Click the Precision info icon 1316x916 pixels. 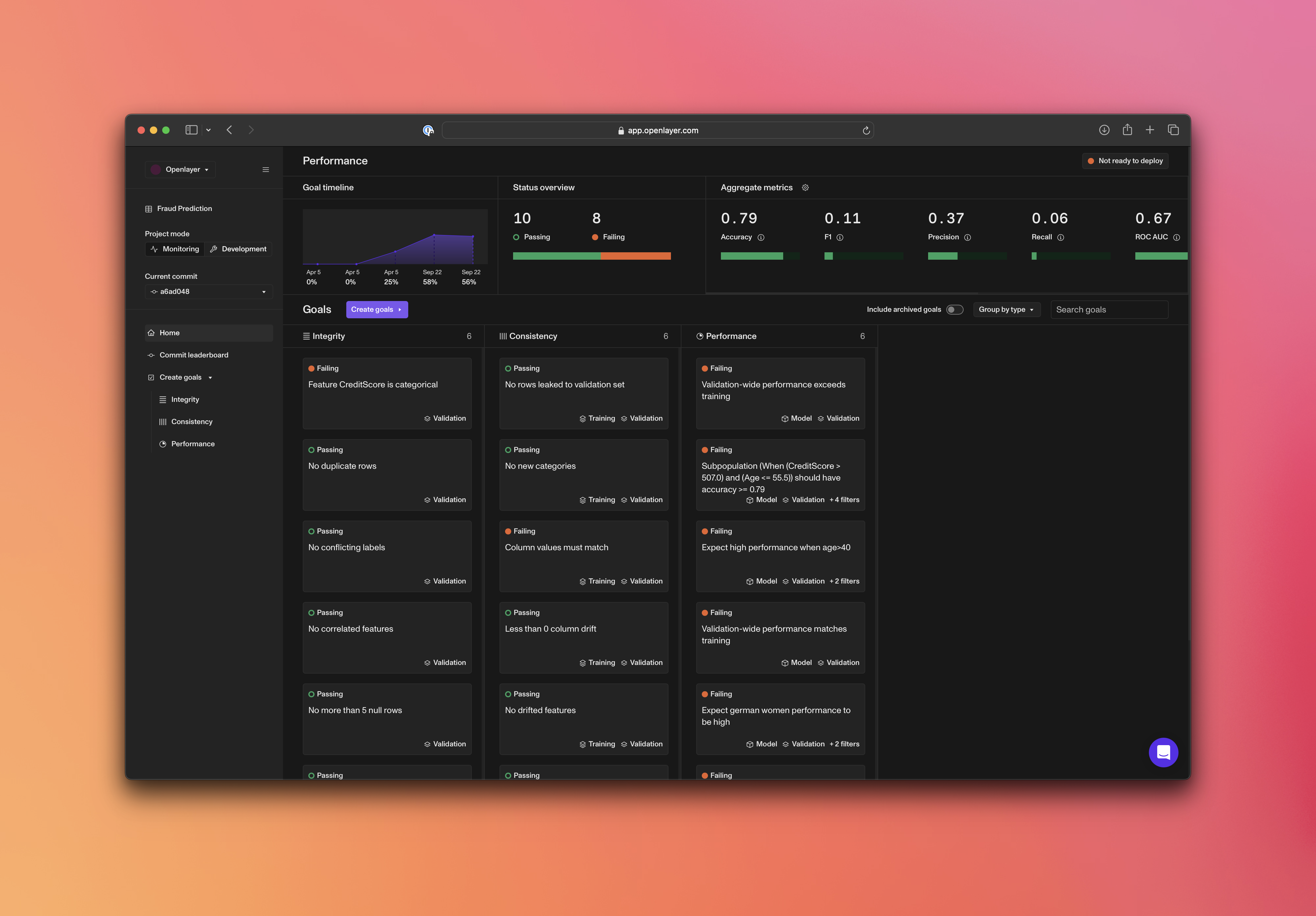pos(968,237)
